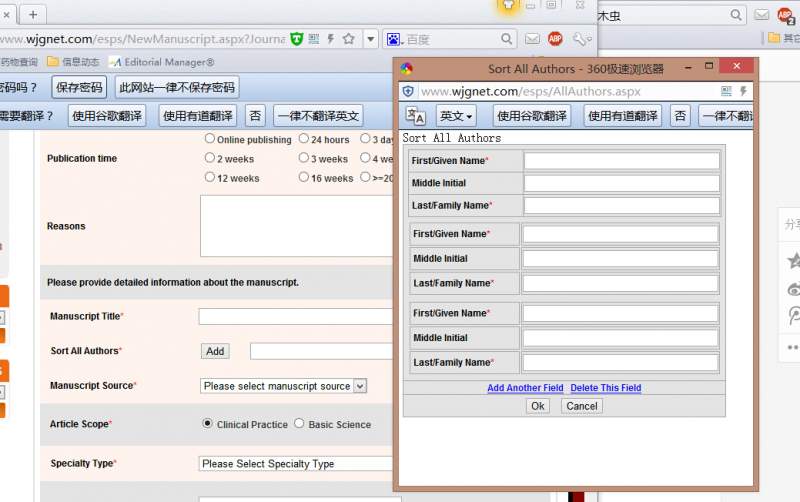Image resolution: width=800 pixels, height=502 pixels.
Task: Click mail envelope icon in background right window
Action: click(762, 15)
